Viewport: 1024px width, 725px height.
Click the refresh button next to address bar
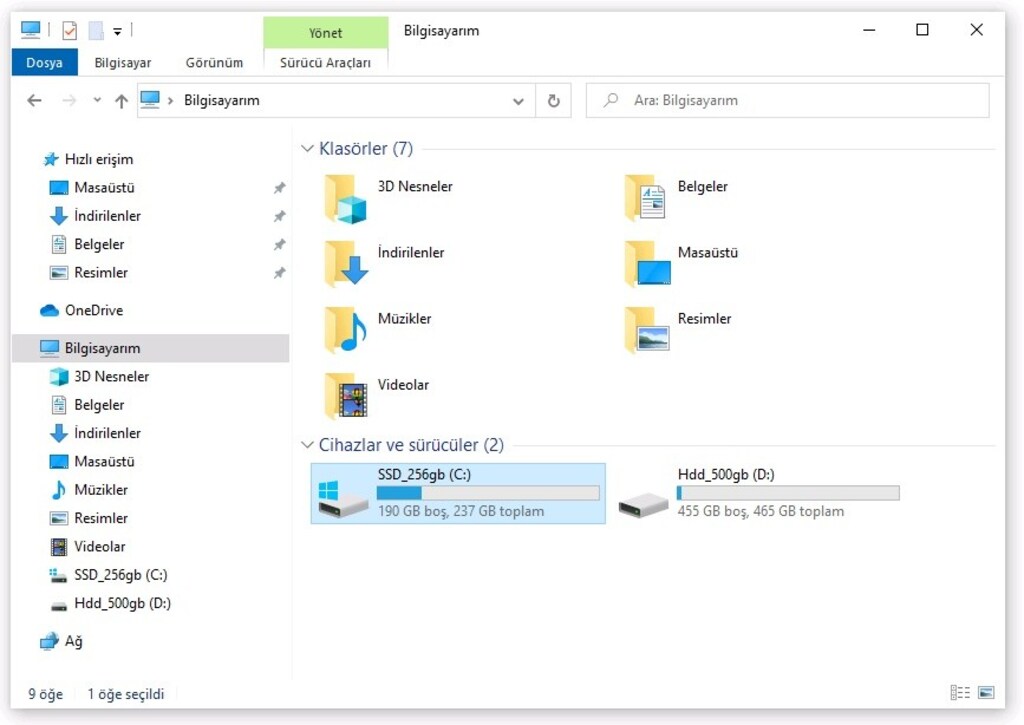(553, 101)
